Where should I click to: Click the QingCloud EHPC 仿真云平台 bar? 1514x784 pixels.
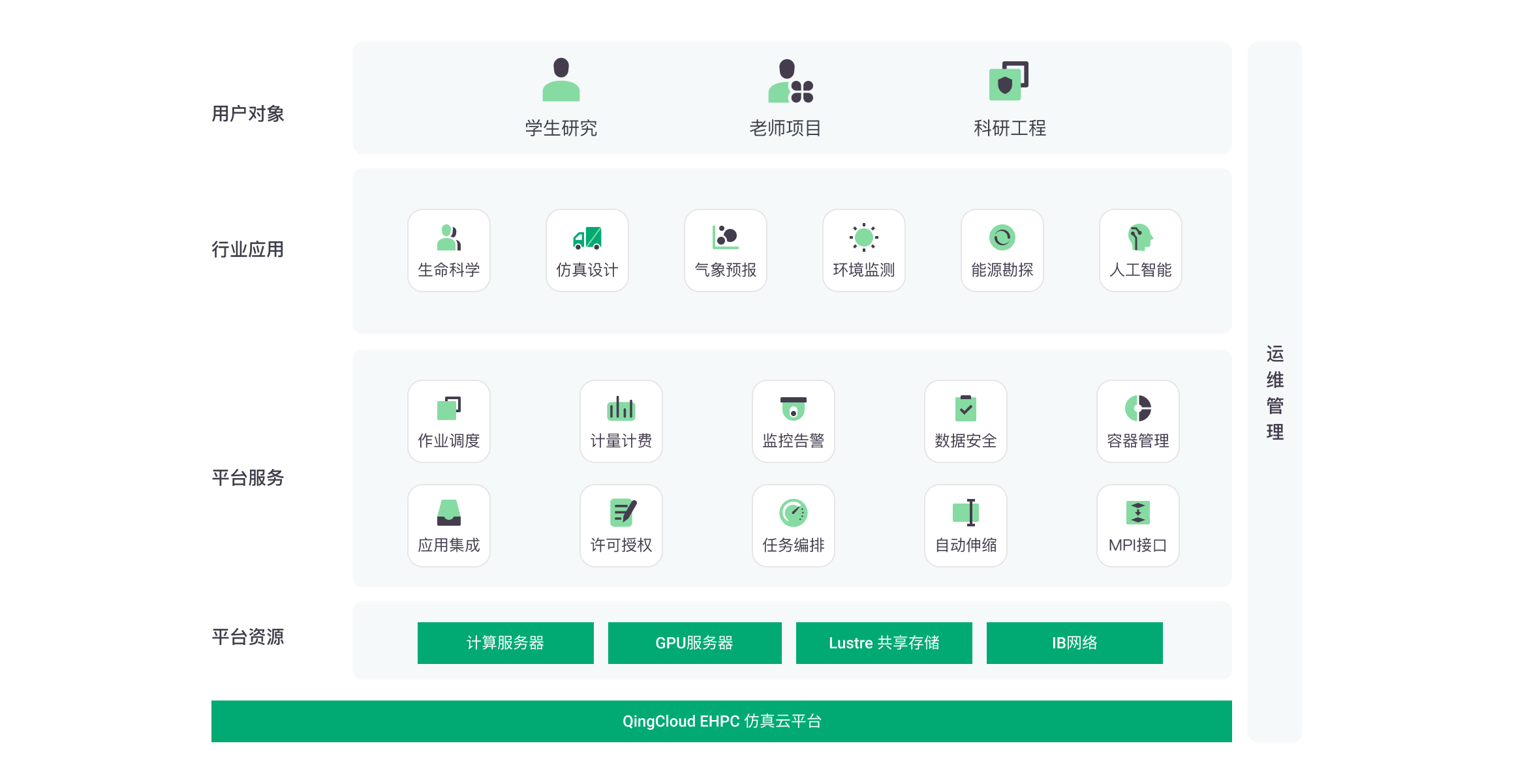[722, 721]
